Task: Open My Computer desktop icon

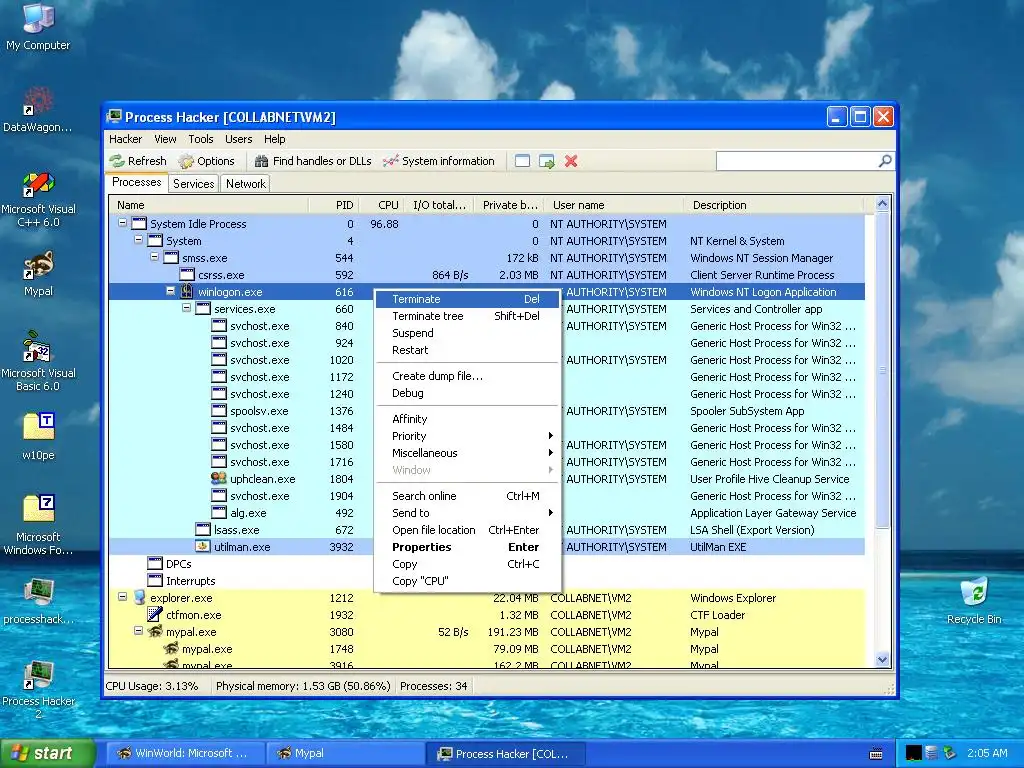Action: (x=38, y=27)
